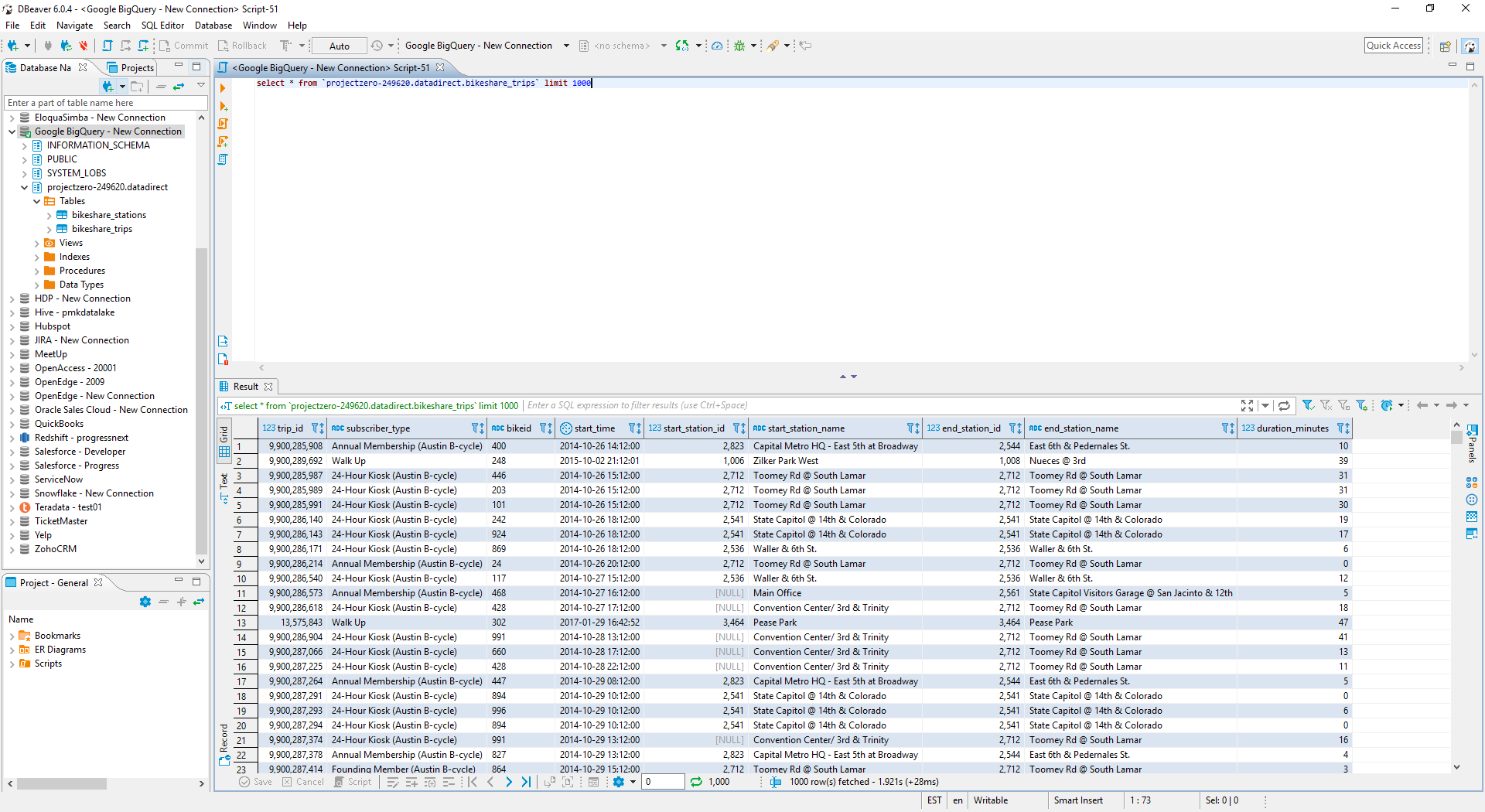Click the transaction log clock icon

point(377,46)
